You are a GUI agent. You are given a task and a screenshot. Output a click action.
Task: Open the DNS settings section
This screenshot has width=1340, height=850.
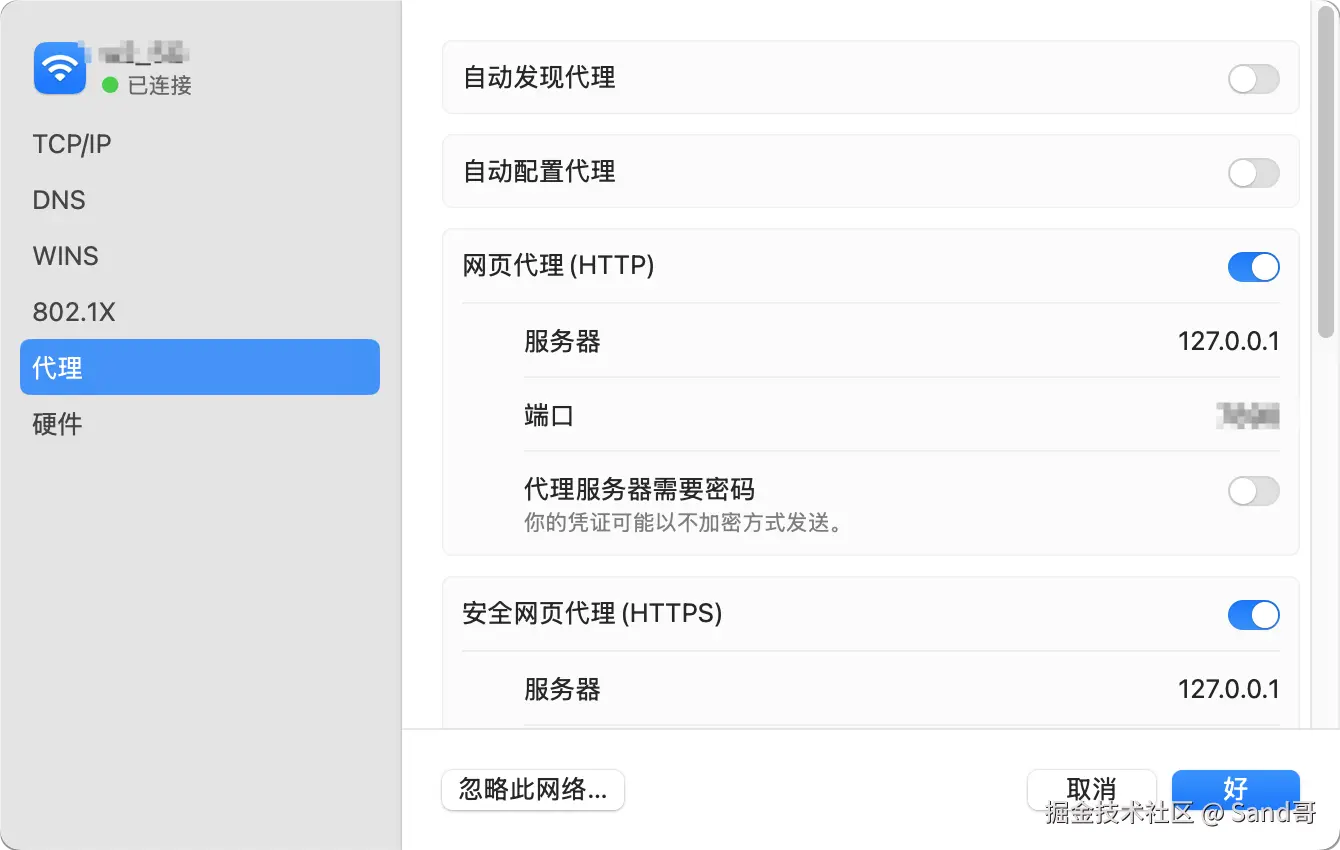[x=58, y=200]
